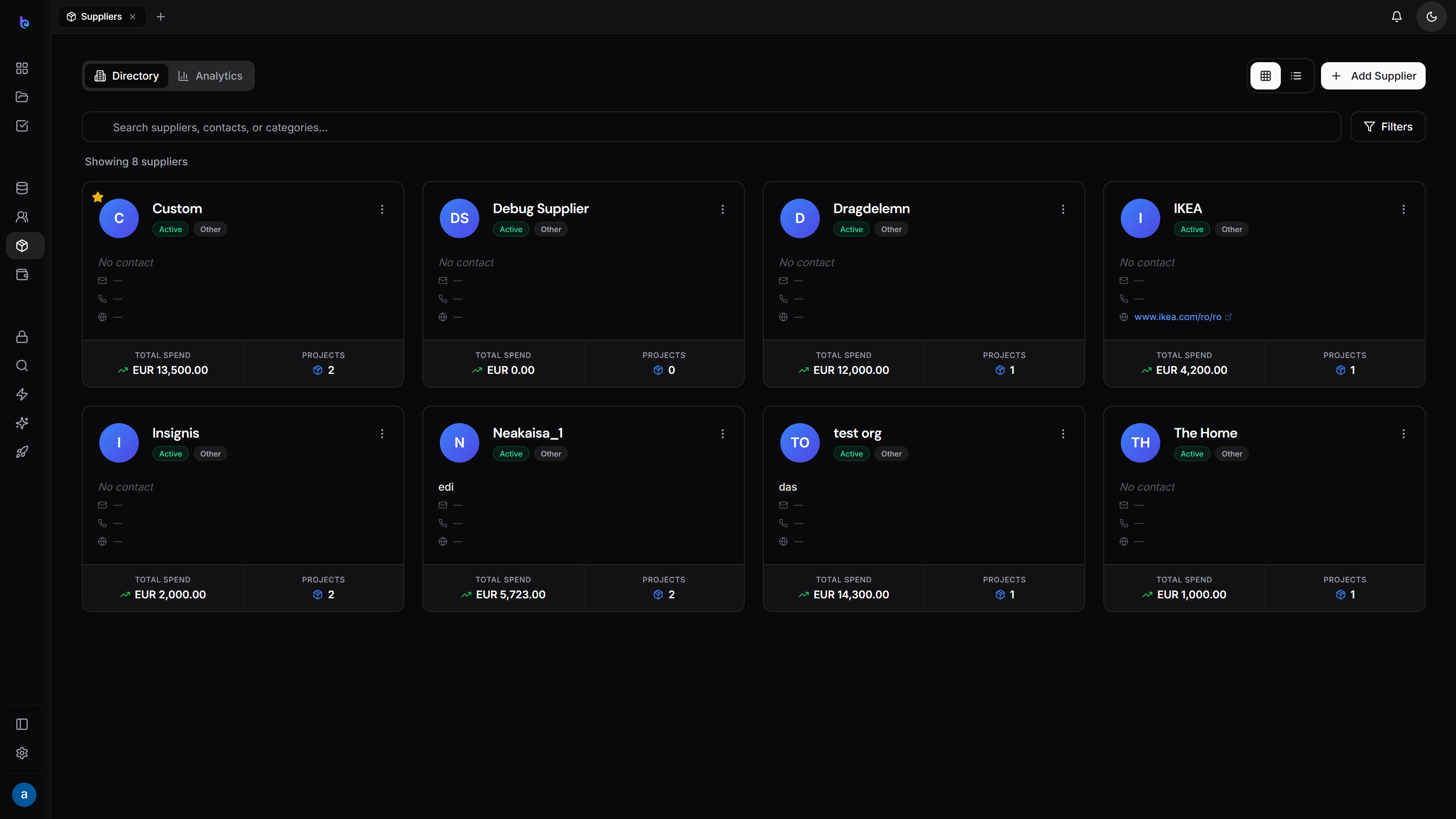The image size is (1456, 819).
Task: Click the TO avatar of test org
Action: click(800, 442)
